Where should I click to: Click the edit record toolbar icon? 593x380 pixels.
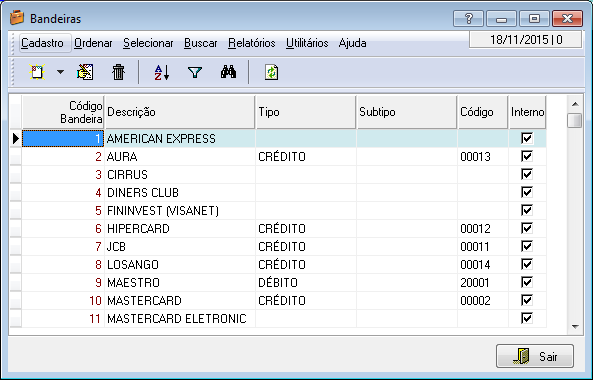pyautogui.click(x=85, y=72)
